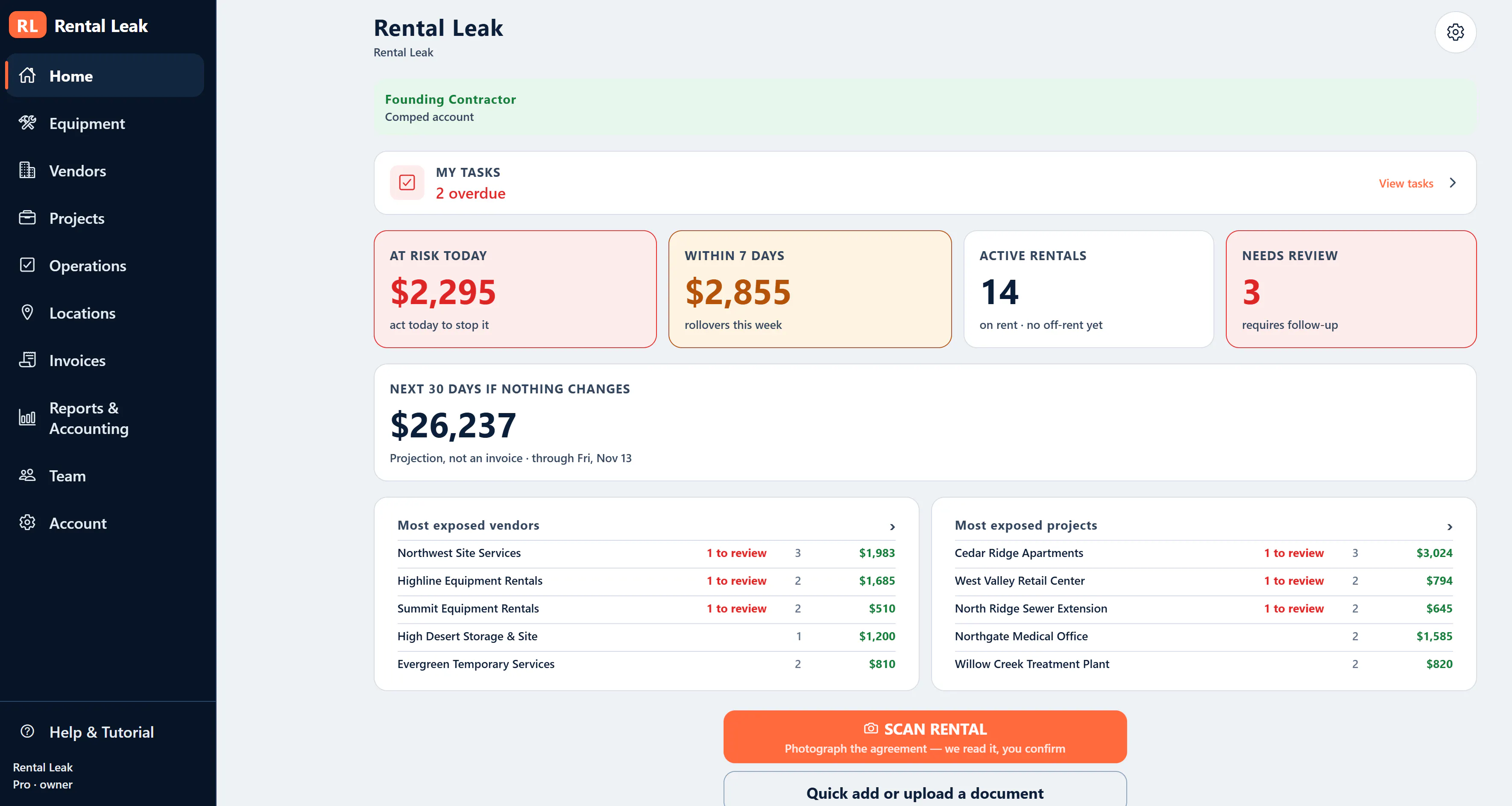Expand Most exposed vendors chevron

click(x=892, y=527)
